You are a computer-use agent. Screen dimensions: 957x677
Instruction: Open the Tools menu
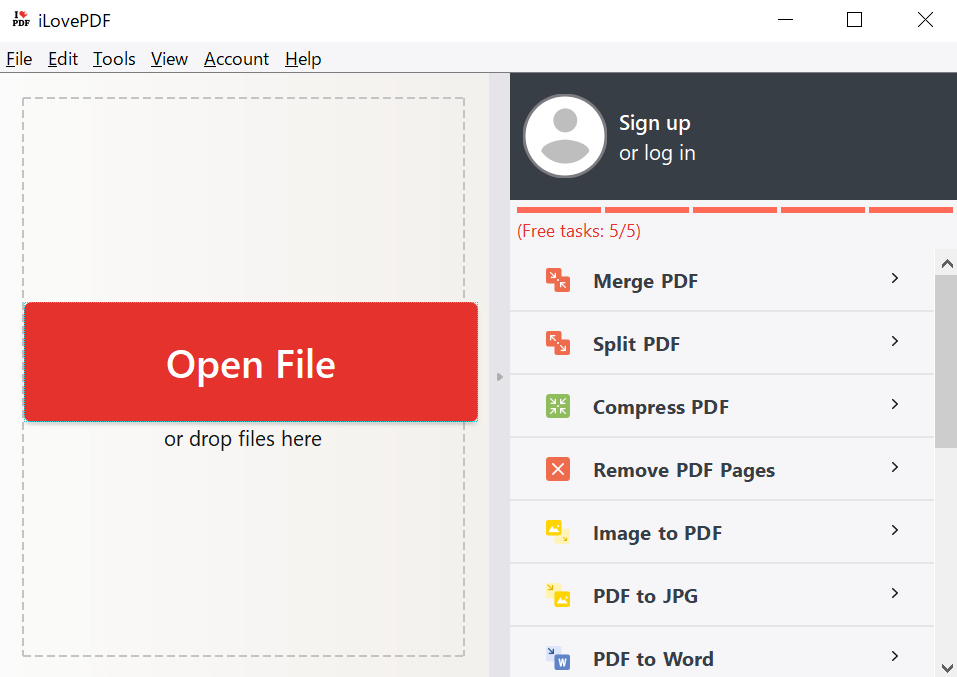[x=114, y=59]
